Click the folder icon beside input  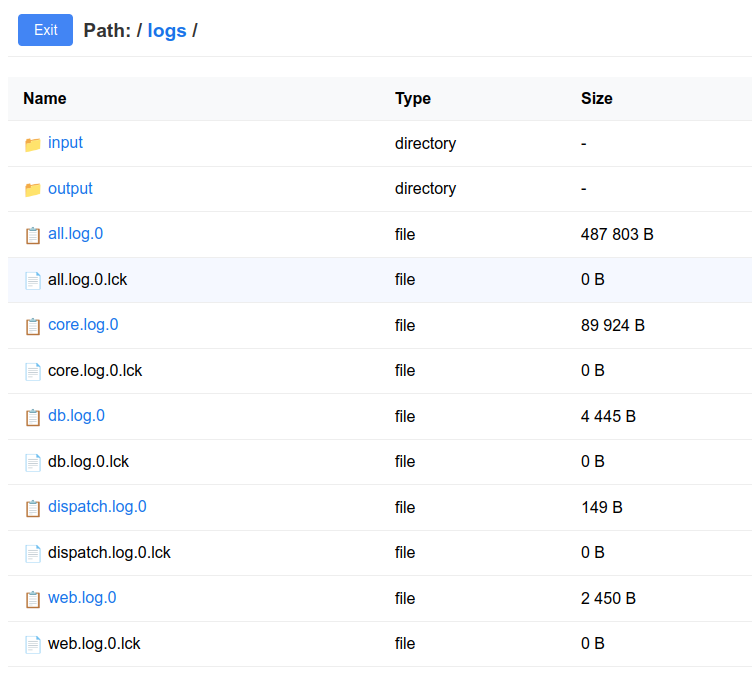click(x=33, y=144)
